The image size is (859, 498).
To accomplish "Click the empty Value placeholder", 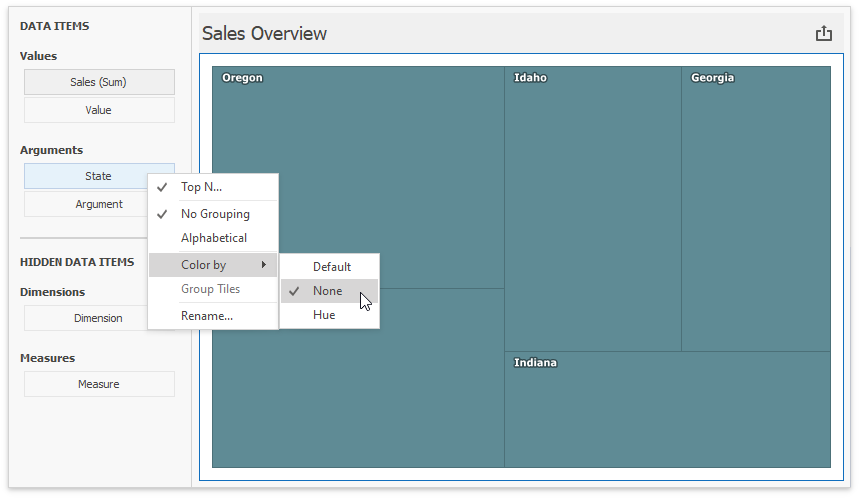I will coord(99,110).
